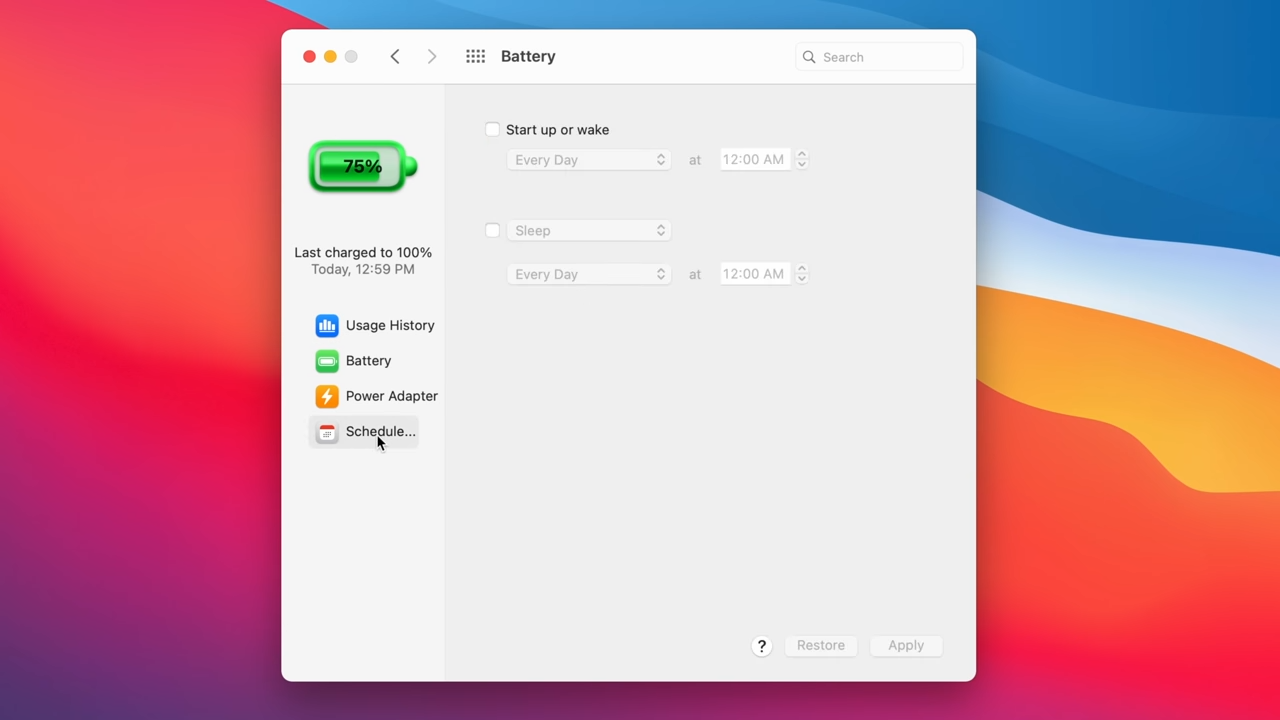Focus the Search field

(x=879, y=57)
